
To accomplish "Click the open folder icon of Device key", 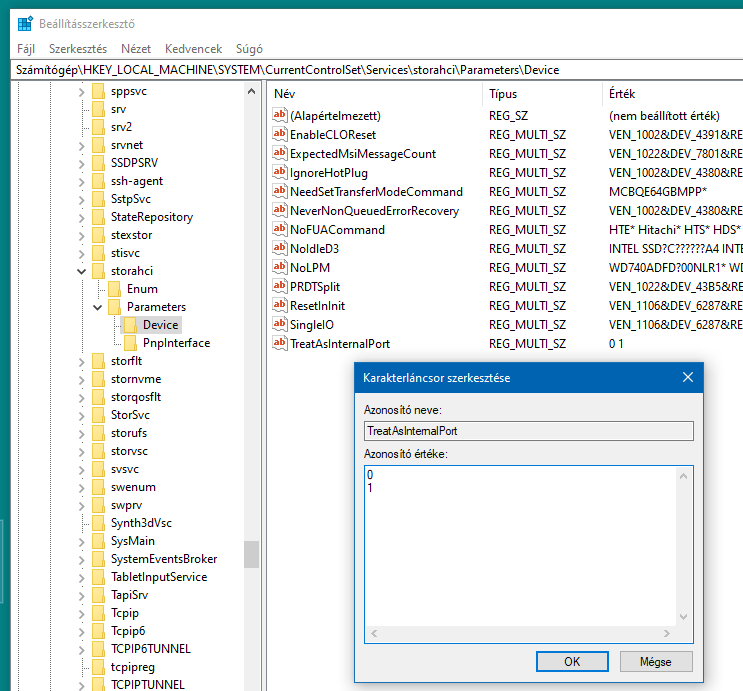I will [x=130, y=325].
